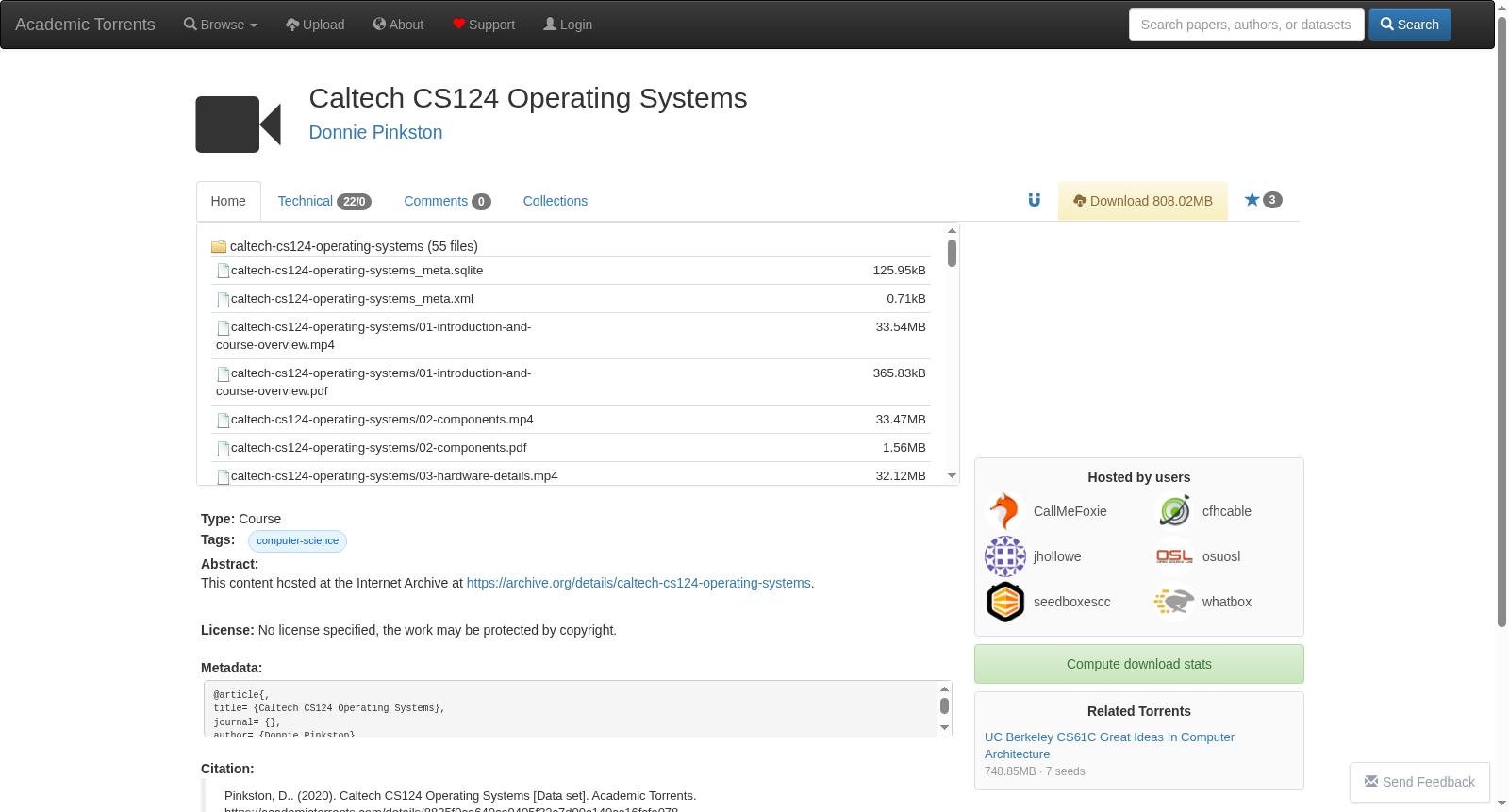Open the Support page

[x=484, y=25]
